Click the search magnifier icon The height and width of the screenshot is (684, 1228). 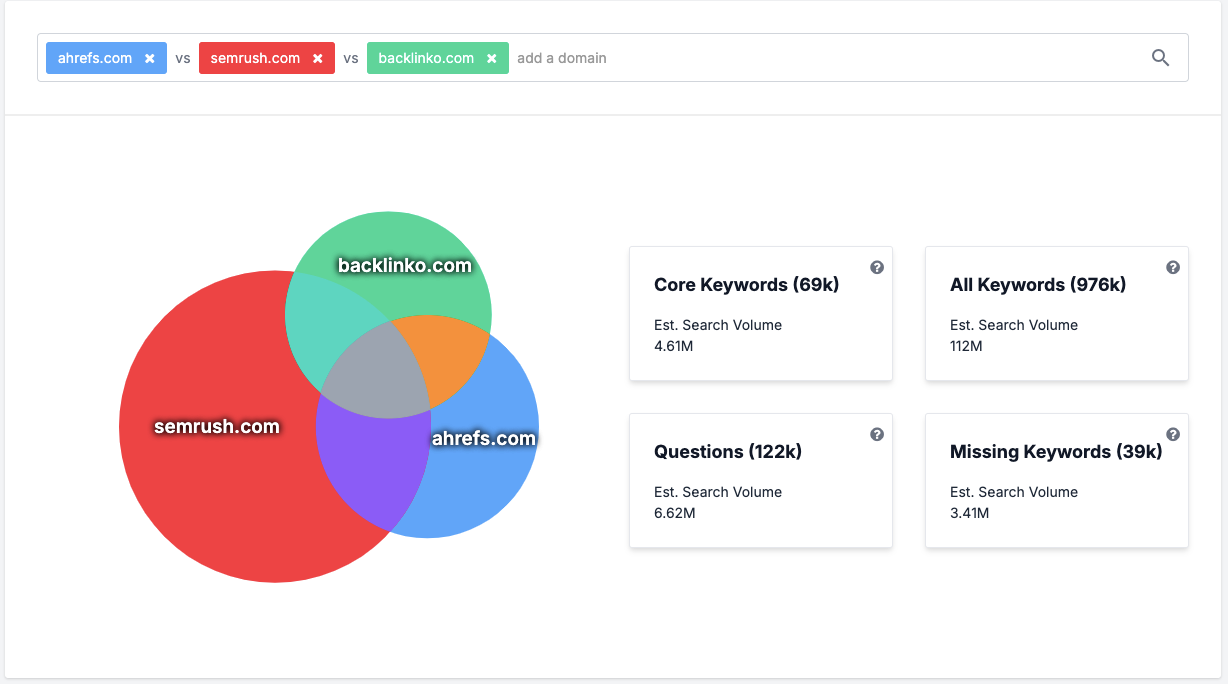click(x=1160, y=58)
